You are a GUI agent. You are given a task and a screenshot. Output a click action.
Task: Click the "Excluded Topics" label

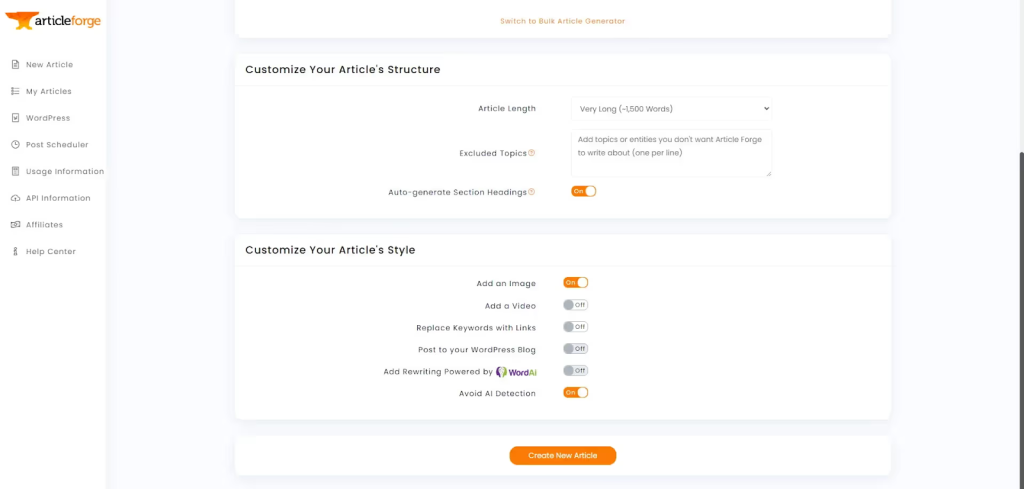coord(493,153)
